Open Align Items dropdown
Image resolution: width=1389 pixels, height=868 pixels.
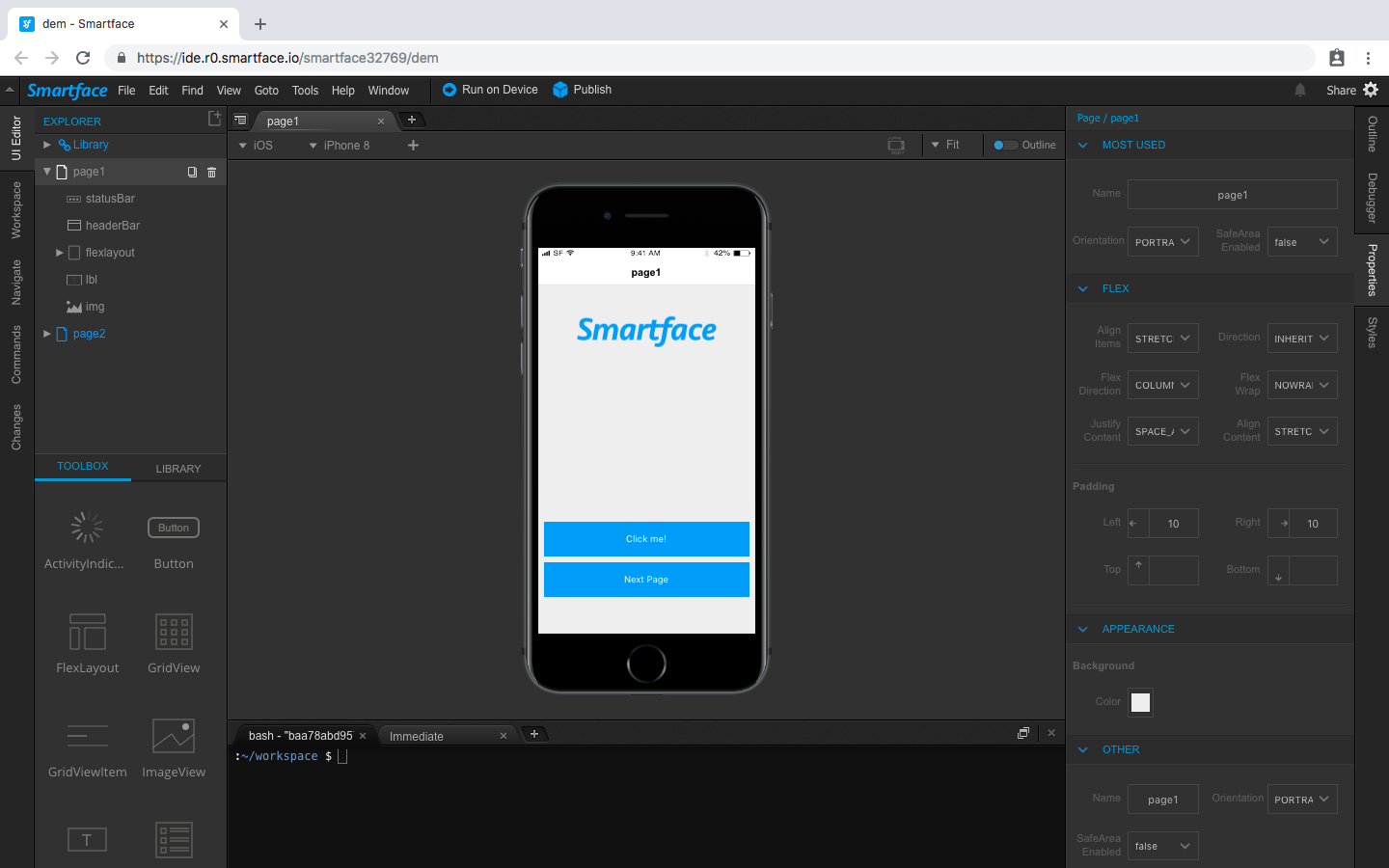tap(1163, 338)
